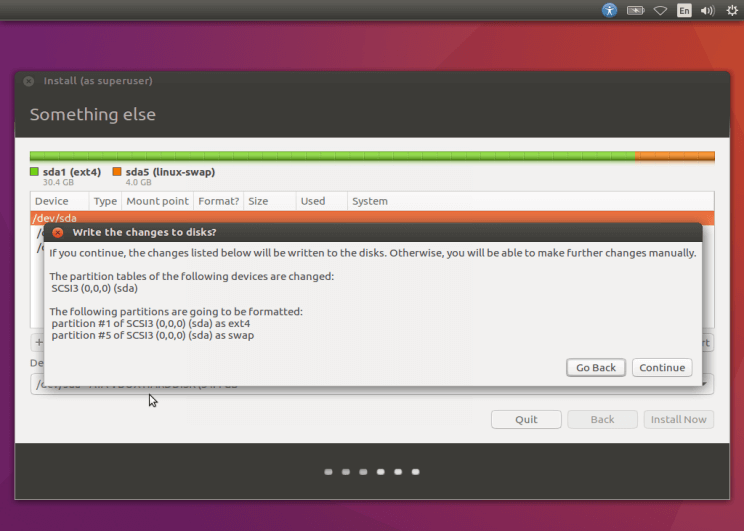
Task: Close the 'Write the changes to disks?' dialog
Action: (x=58, y=233)
